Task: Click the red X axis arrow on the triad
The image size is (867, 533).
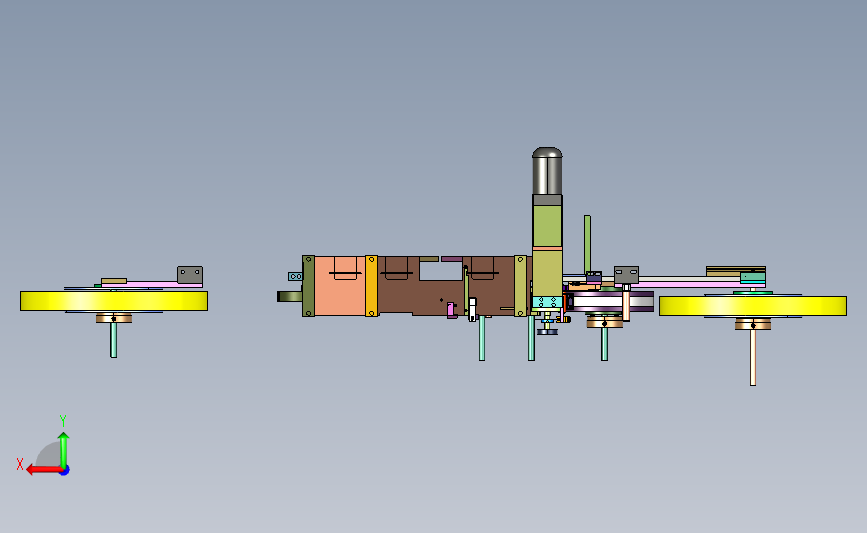Action: 44,469
